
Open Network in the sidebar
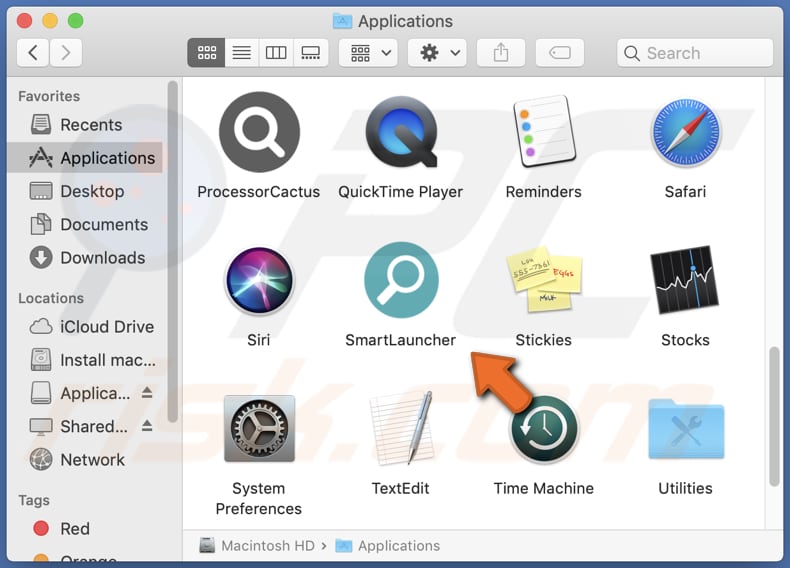click(x=86, y=460)
